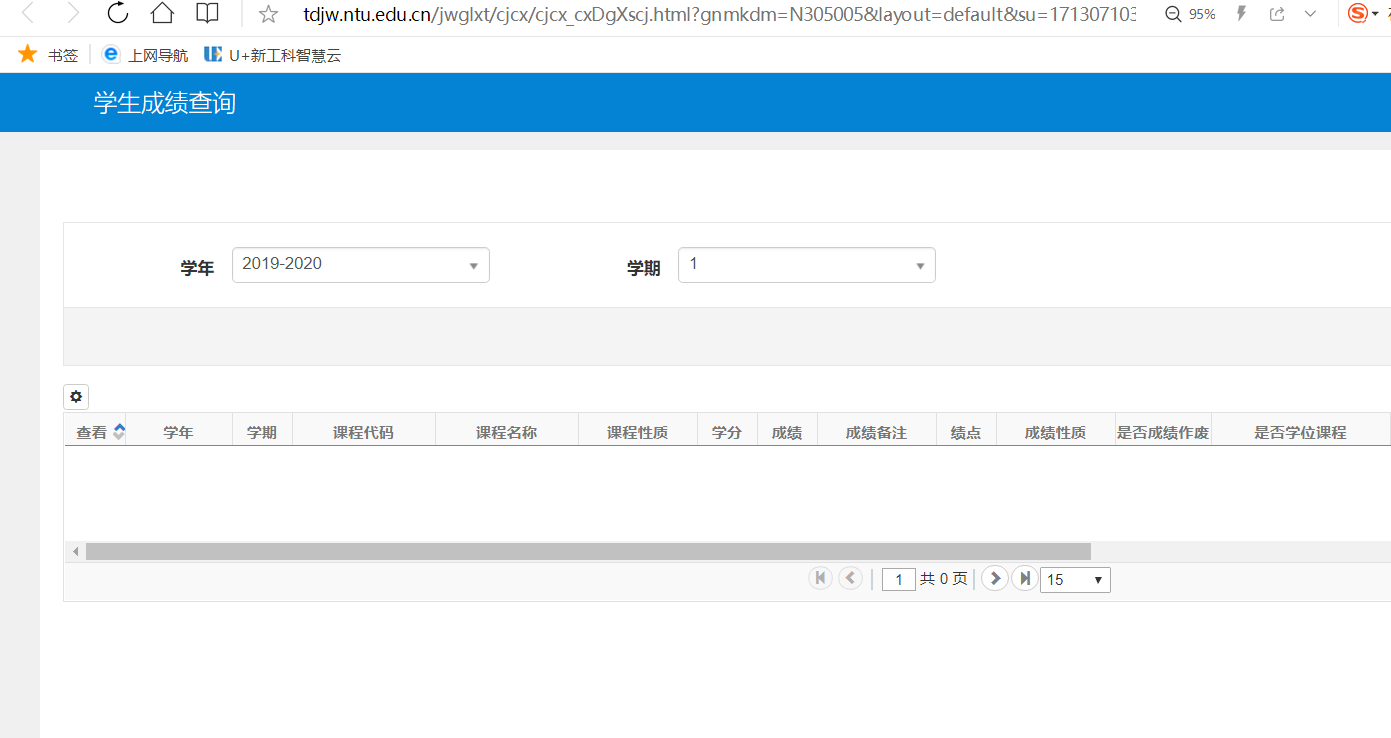Go back with the browser back arrow

click(x=29, y=14)
